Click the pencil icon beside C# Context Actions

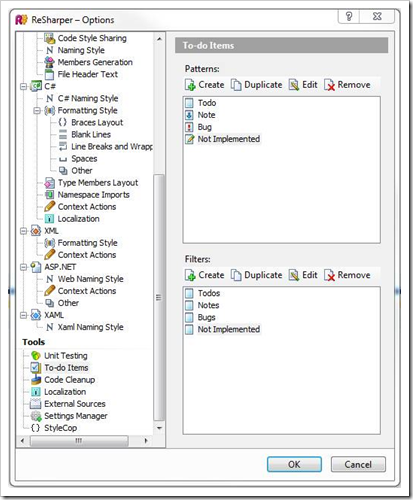[50, 207]
